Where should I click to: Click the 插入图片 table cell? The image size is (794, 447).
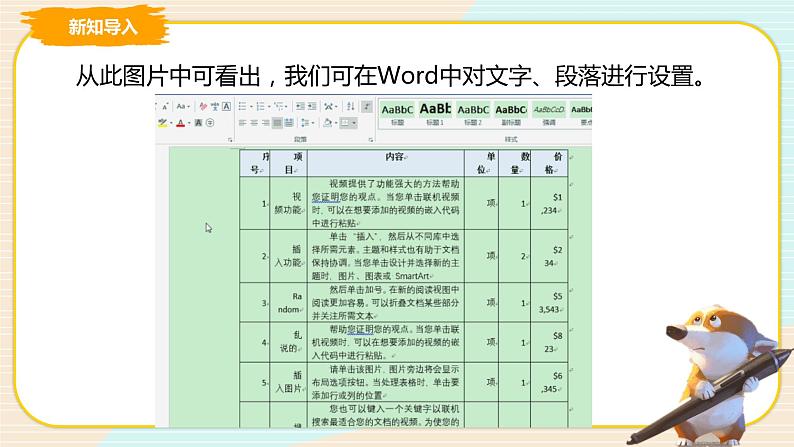289,382
